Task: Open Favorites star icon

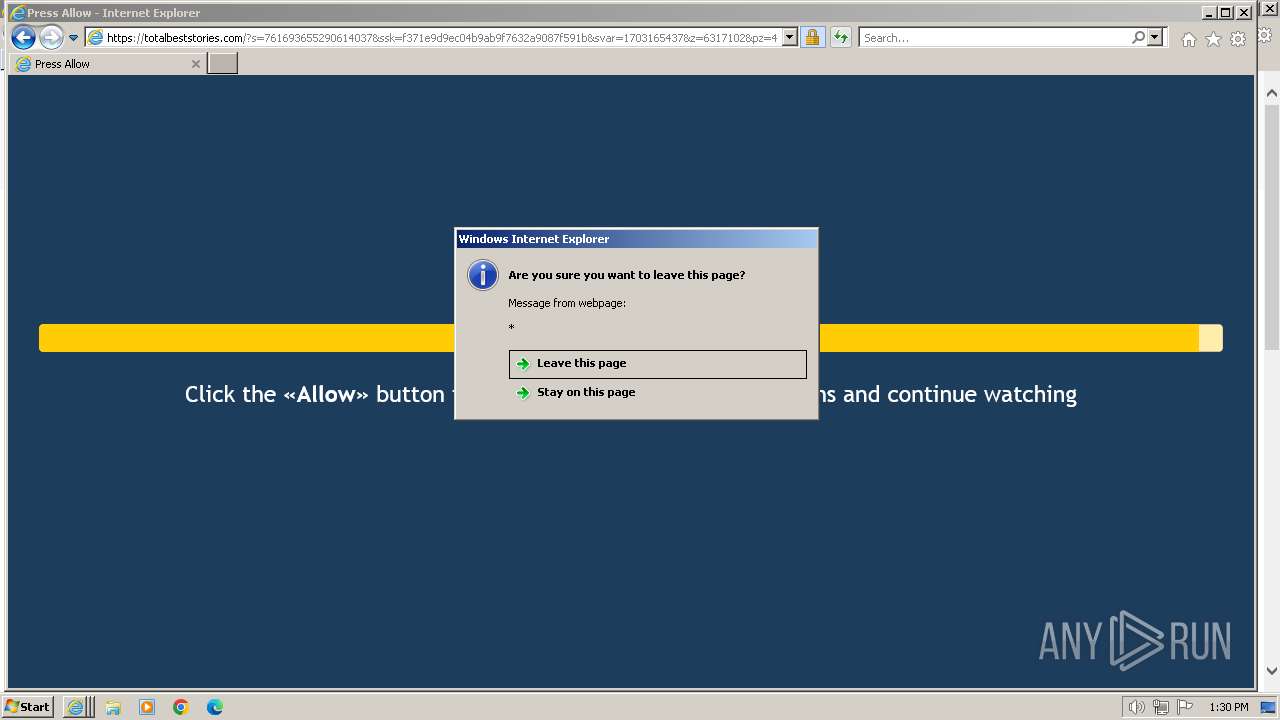Action: 1213,39
